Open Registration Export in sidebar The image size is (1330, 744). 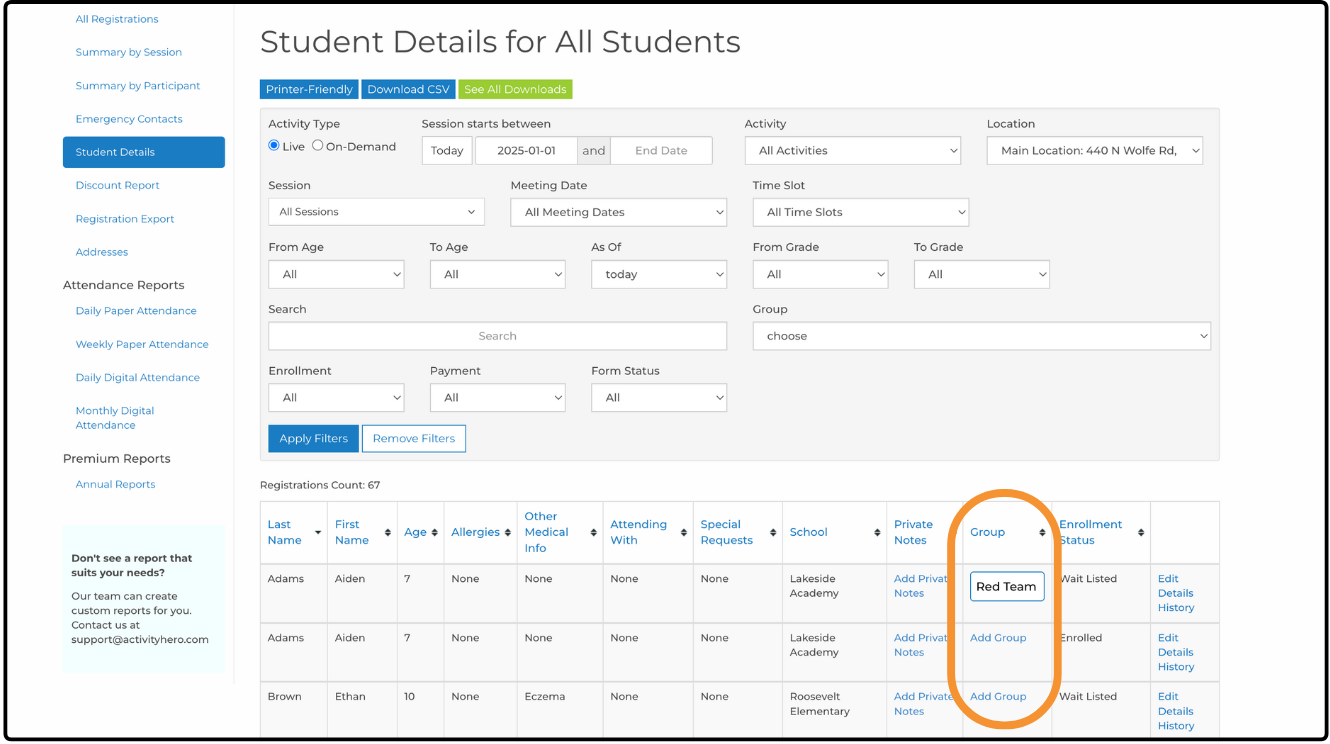point(125,219)
